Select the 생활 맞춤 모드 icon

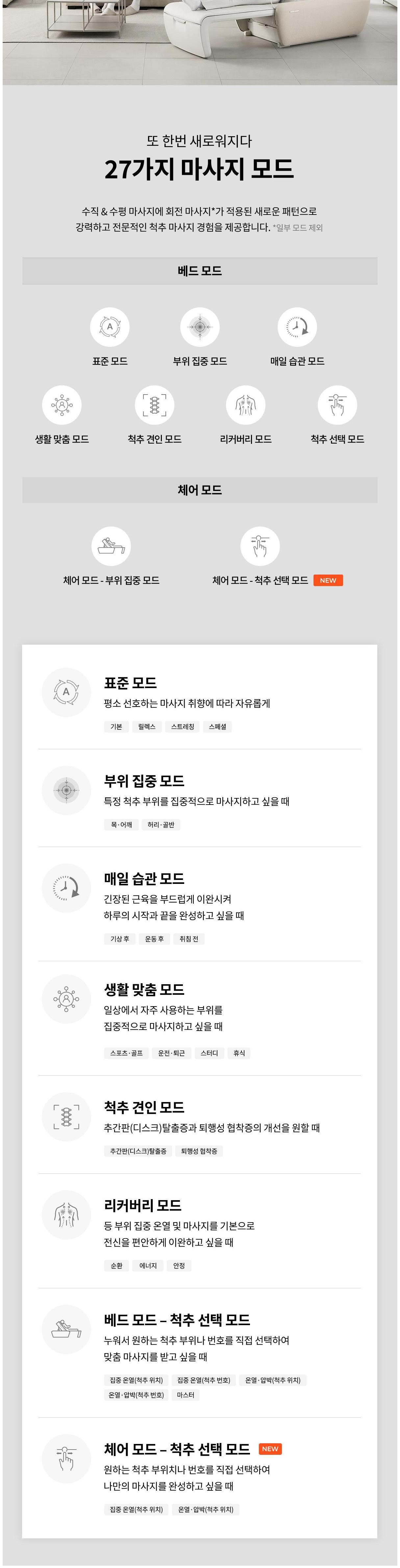62,405
